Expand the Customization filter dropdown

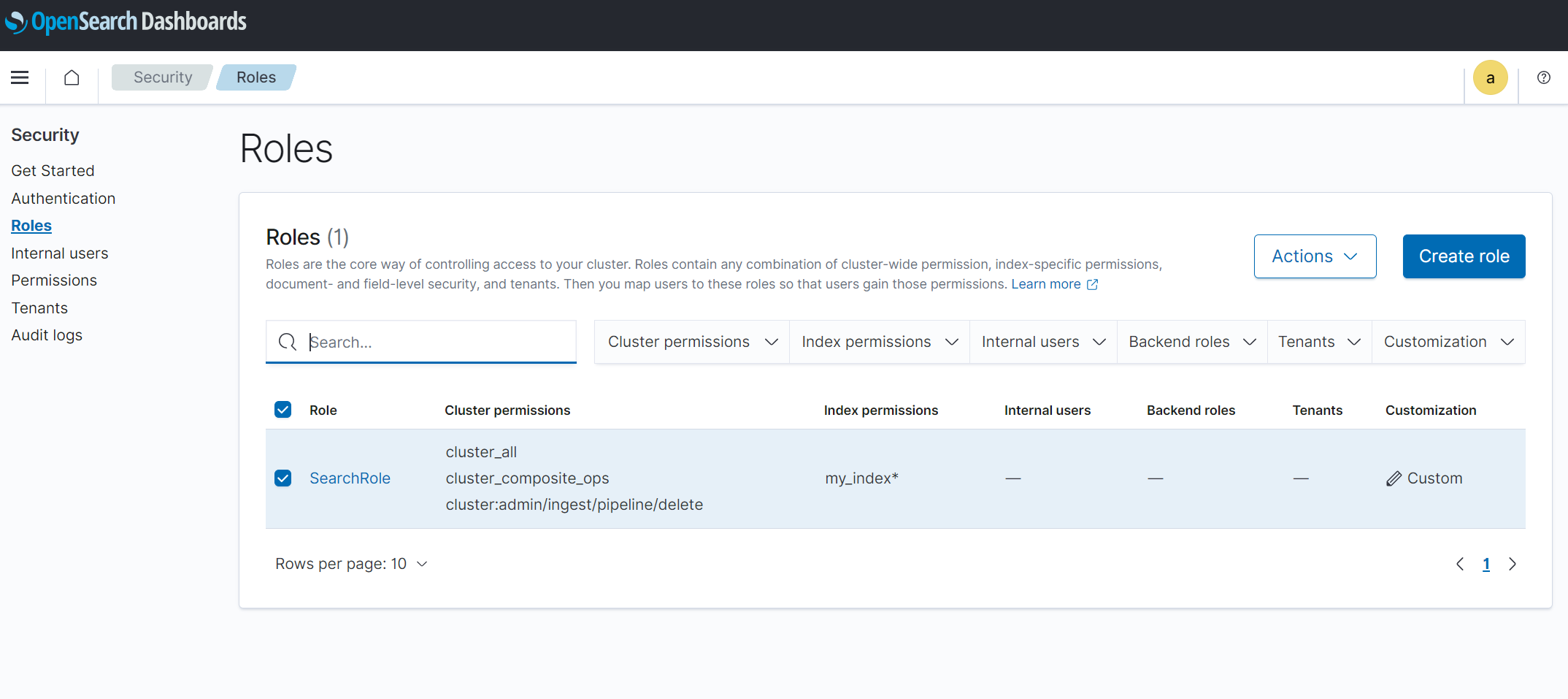tap(1448, 342)
